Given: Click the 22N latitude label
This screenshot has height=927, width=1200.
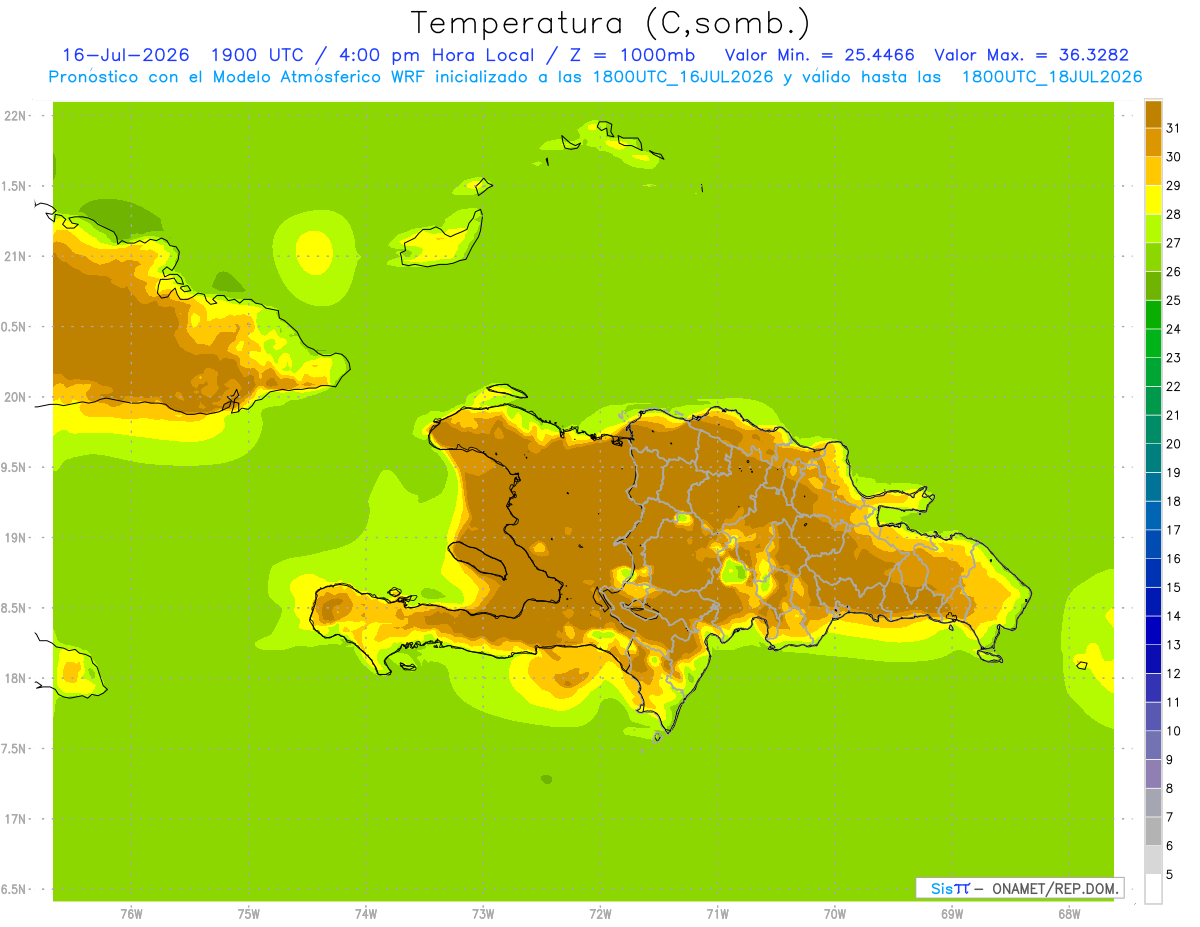Looking at the screenshot, I should pos(15,116).
